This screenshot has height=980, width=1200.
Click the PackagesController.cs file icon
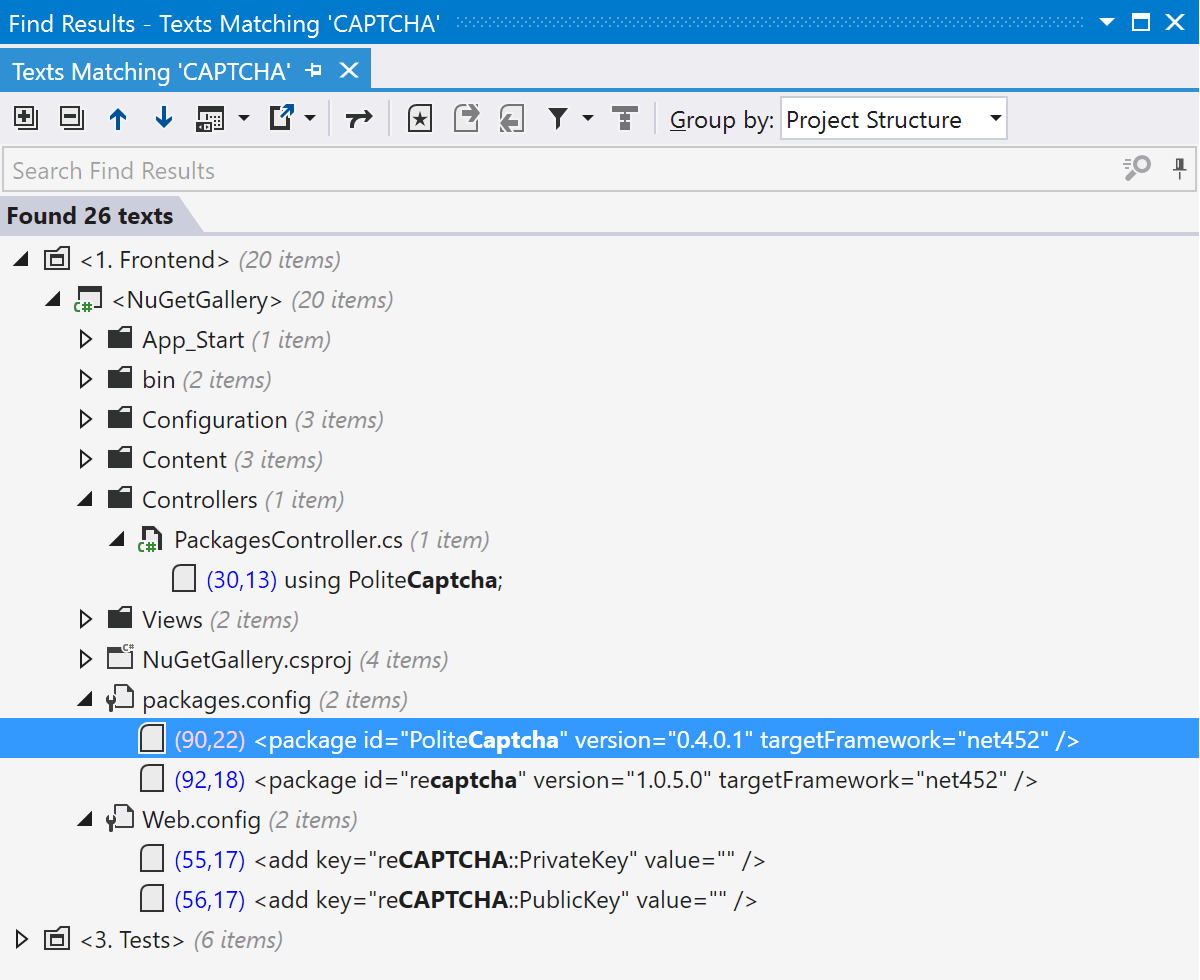149,540
